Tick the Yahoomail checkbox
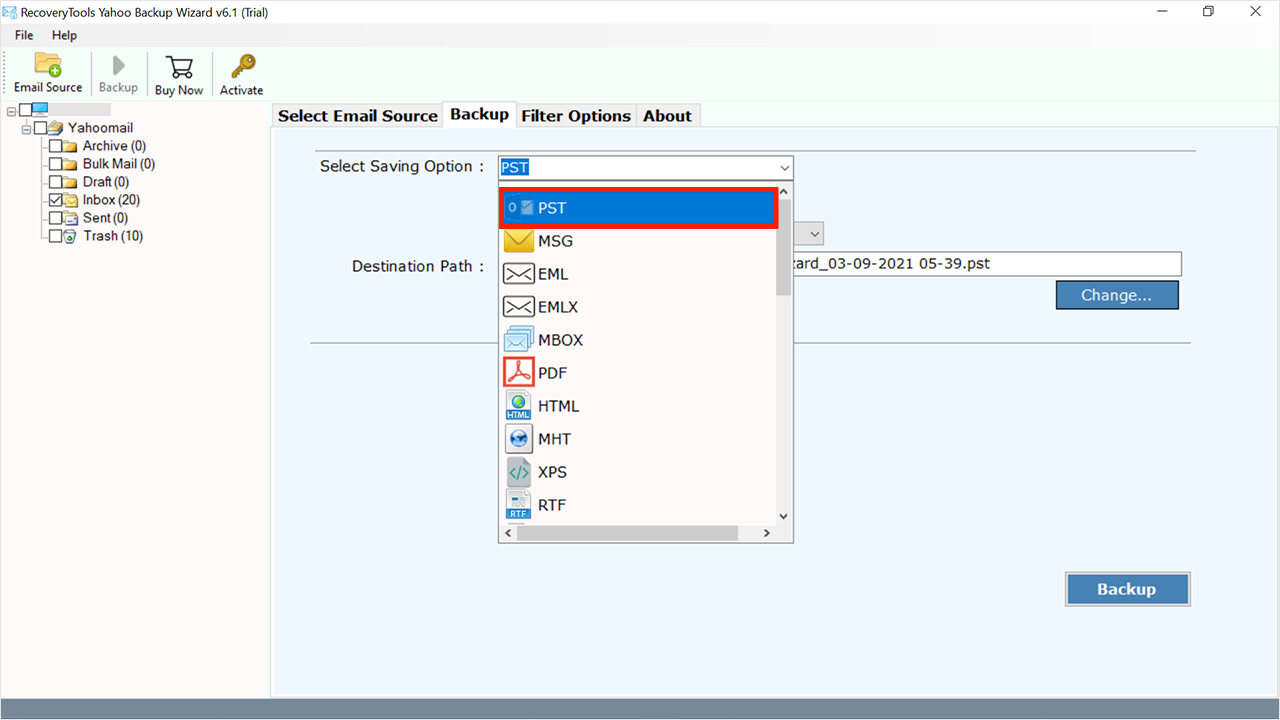This screenshot has width=1280, height=720. pyautogui.click(x=40, y=128)
